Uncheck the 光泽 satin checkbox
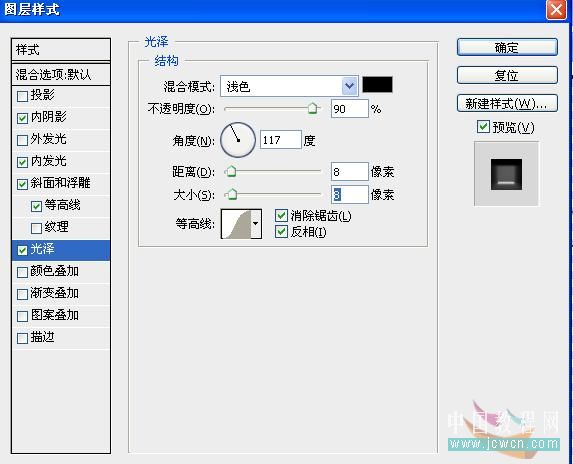The image size is (573, 464). coord(22,250)
